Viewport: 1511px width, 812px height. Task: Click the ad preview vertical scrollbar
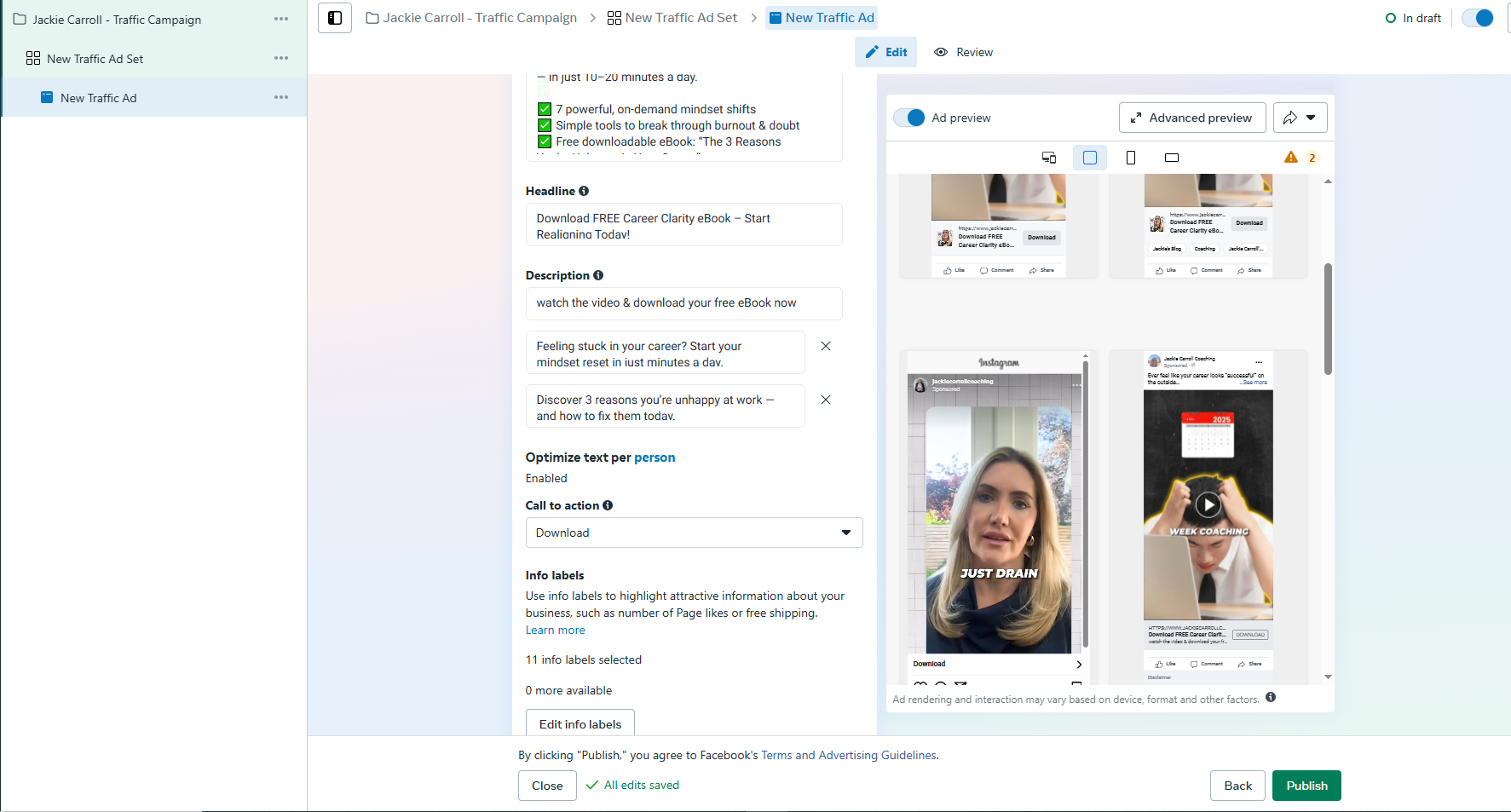1328,319
